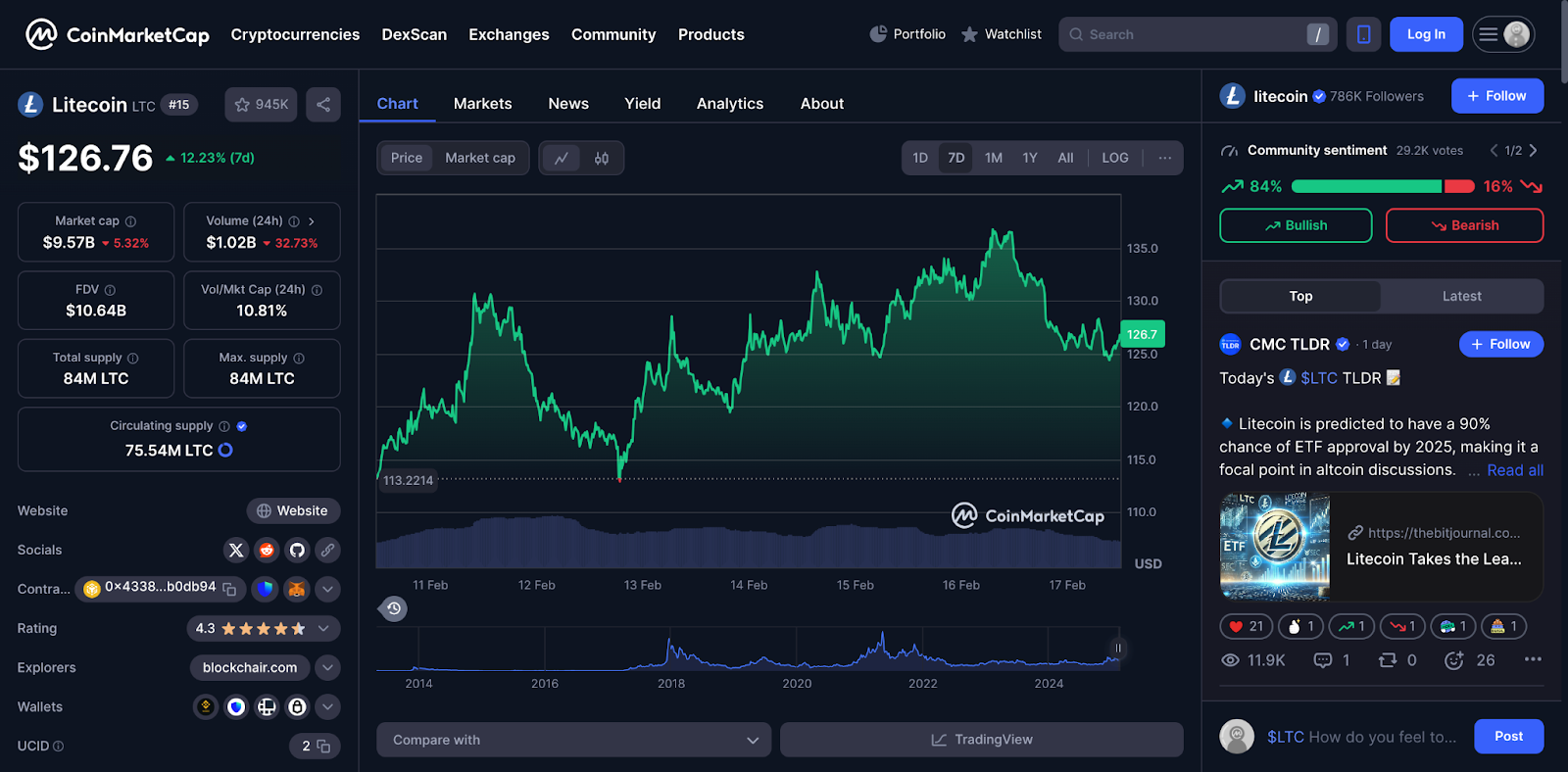Click the range slider pause handle on mini chart

click(x=1118, y=648)
